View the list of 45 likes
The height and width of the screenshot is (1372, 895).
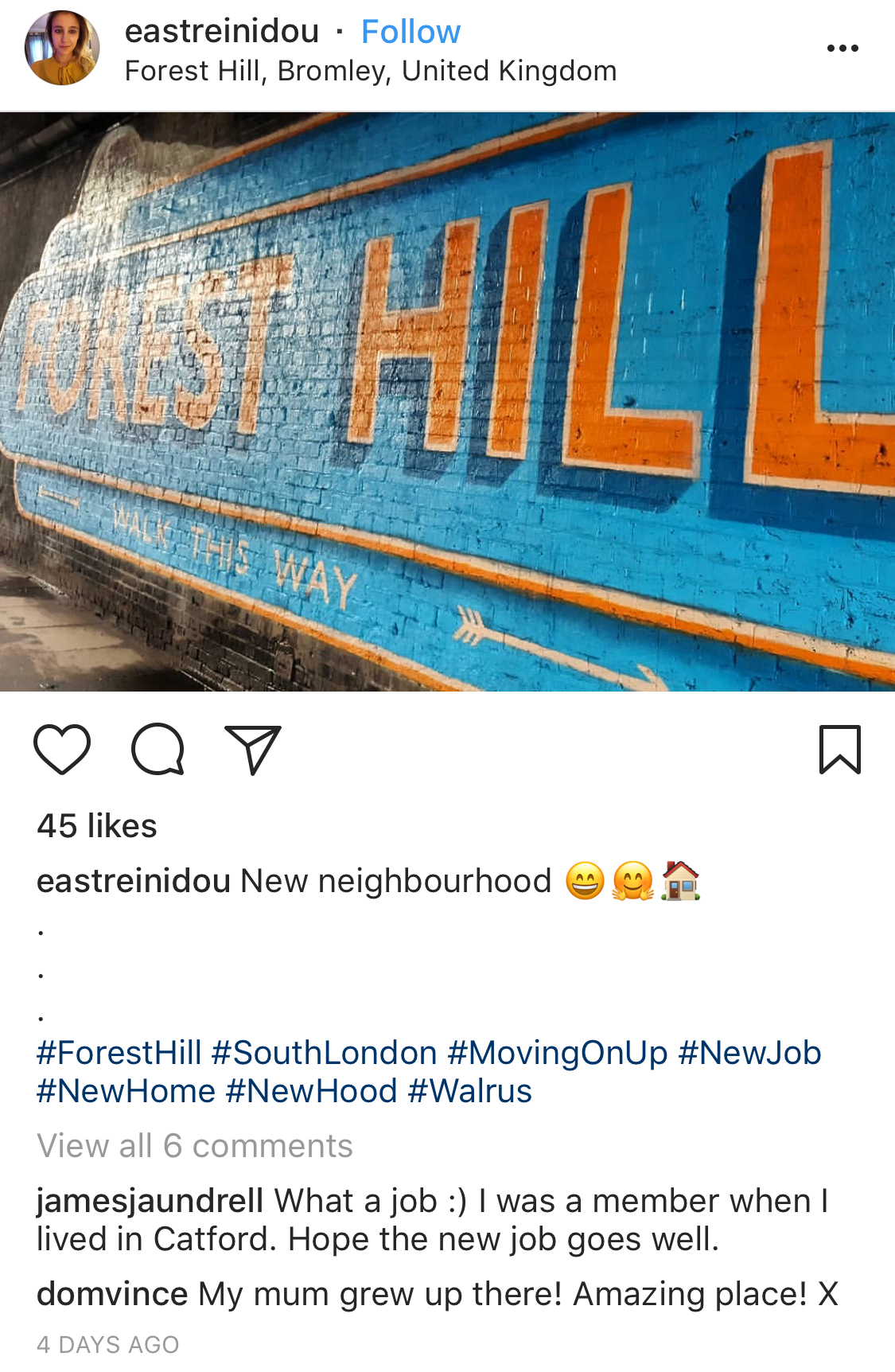click(97, 826)
